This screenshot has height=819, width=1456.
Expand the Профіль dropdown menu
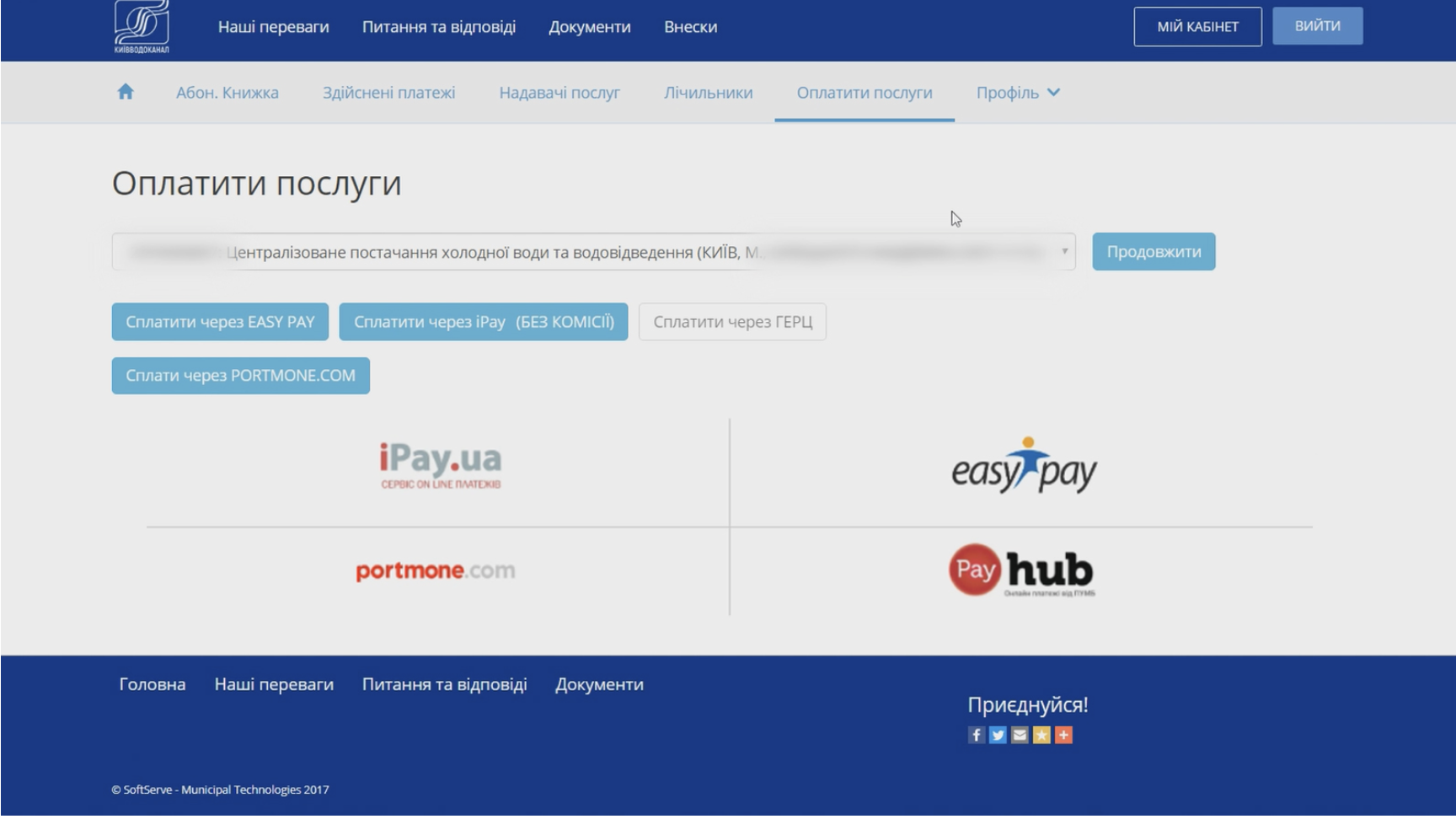pos(1018,93)
